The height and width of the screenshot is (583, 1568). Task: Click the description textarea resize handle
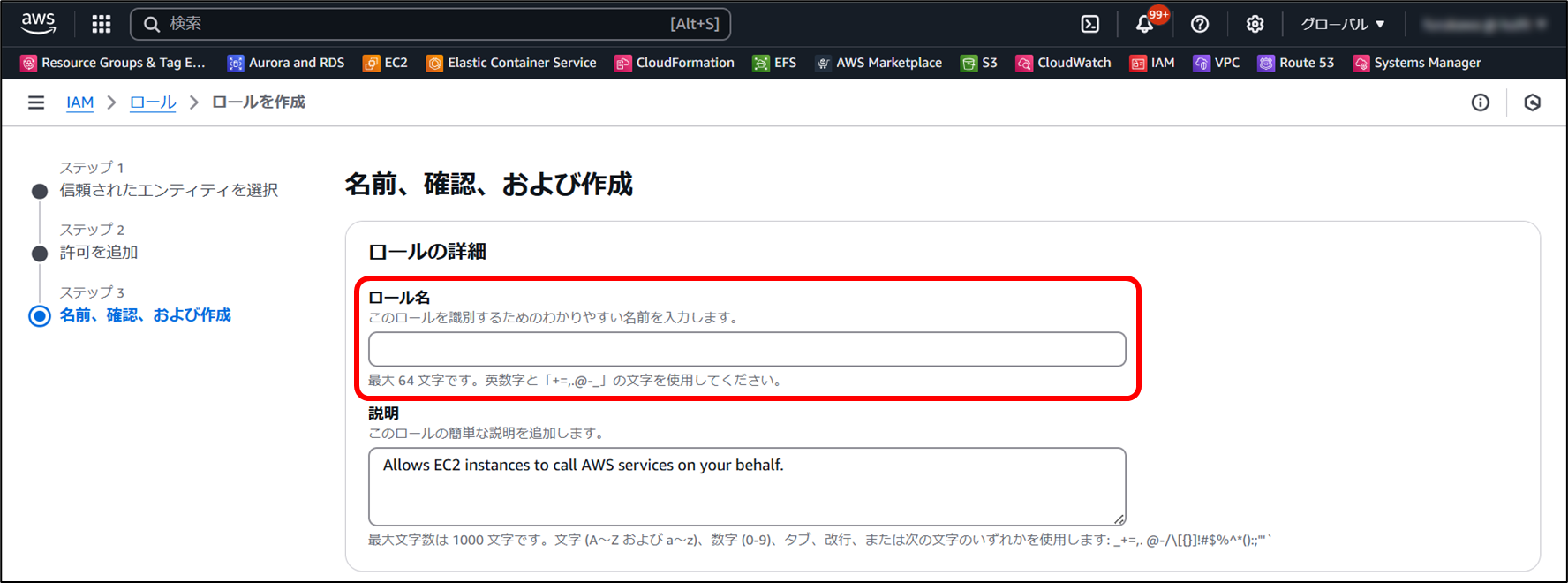pos(1119,519)
